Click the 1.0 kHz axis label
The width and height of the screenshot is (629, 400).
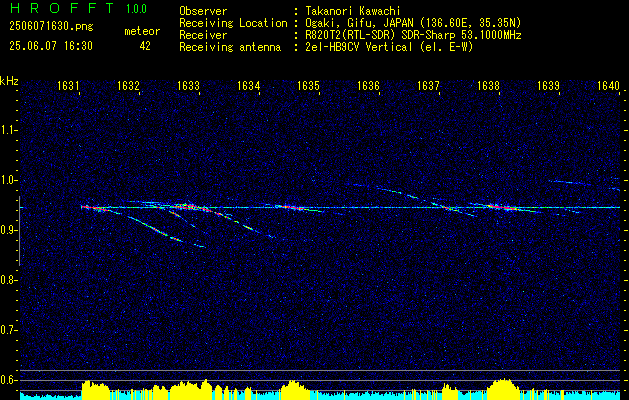[x=8, y=180]
